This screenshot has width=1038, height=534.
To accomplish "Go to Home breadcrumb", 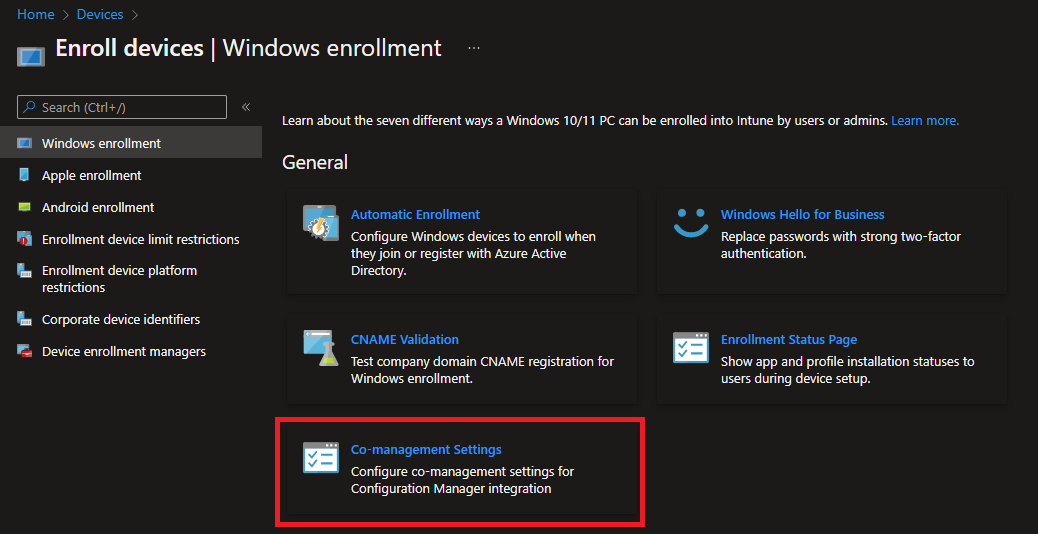I will pyautogui.click(x=36, y=14).
